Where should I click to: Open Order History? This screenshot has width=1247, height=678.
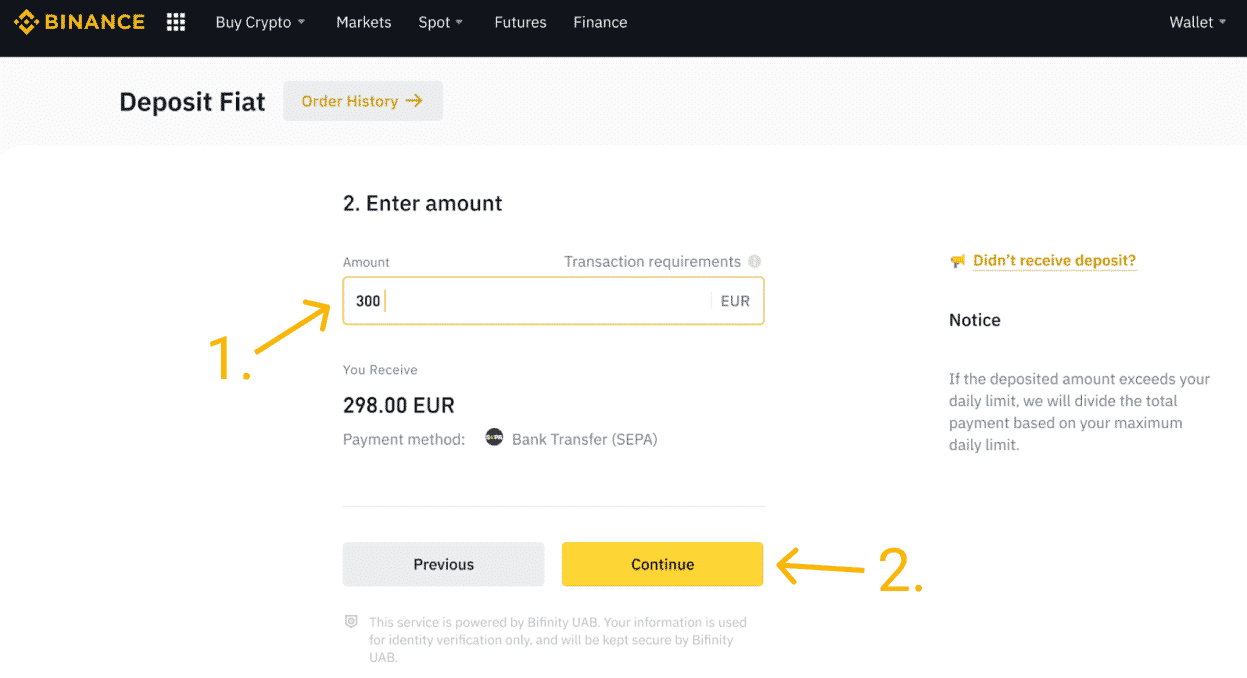tap(362, 101)
